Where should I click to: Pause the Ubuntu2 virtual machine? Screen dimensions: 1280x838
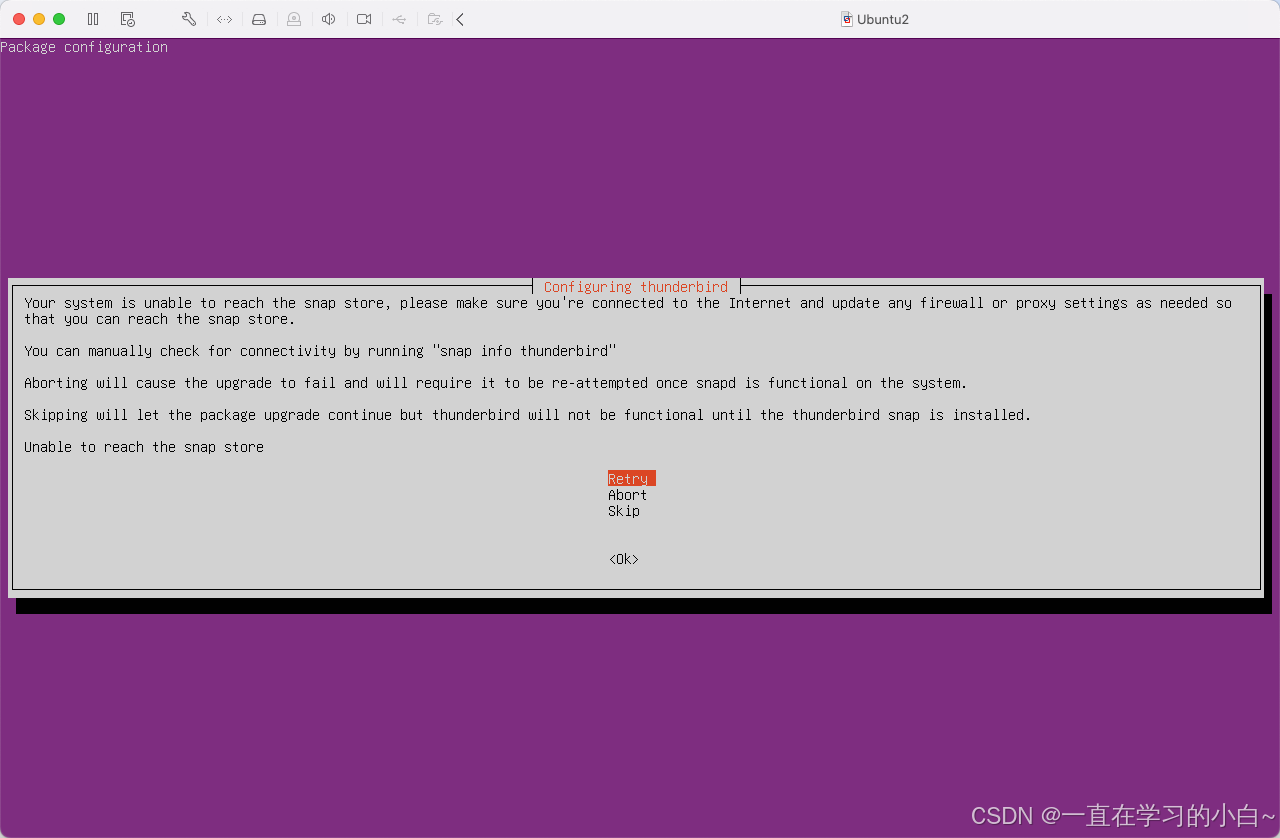coord(93,19)
